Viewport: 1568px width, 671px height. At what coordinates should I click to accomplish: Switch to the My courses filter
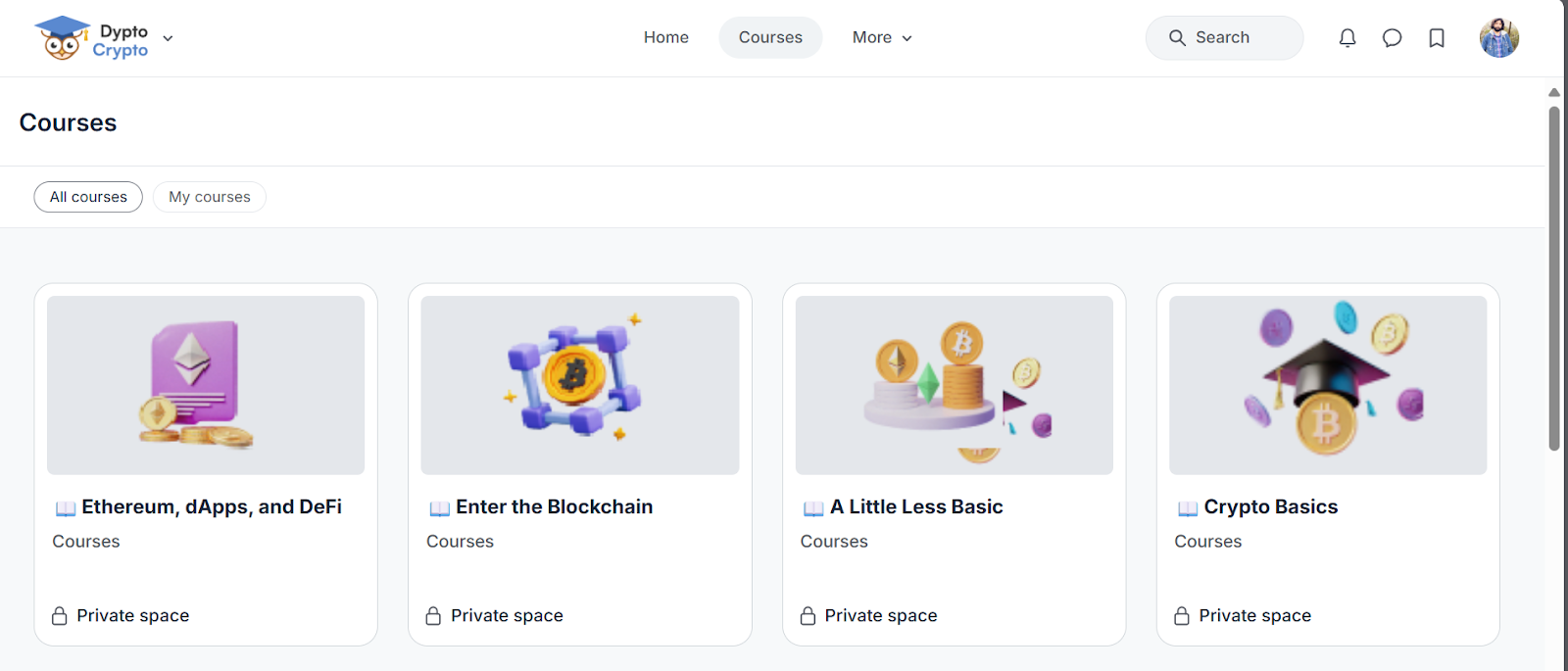pos(210,197)
